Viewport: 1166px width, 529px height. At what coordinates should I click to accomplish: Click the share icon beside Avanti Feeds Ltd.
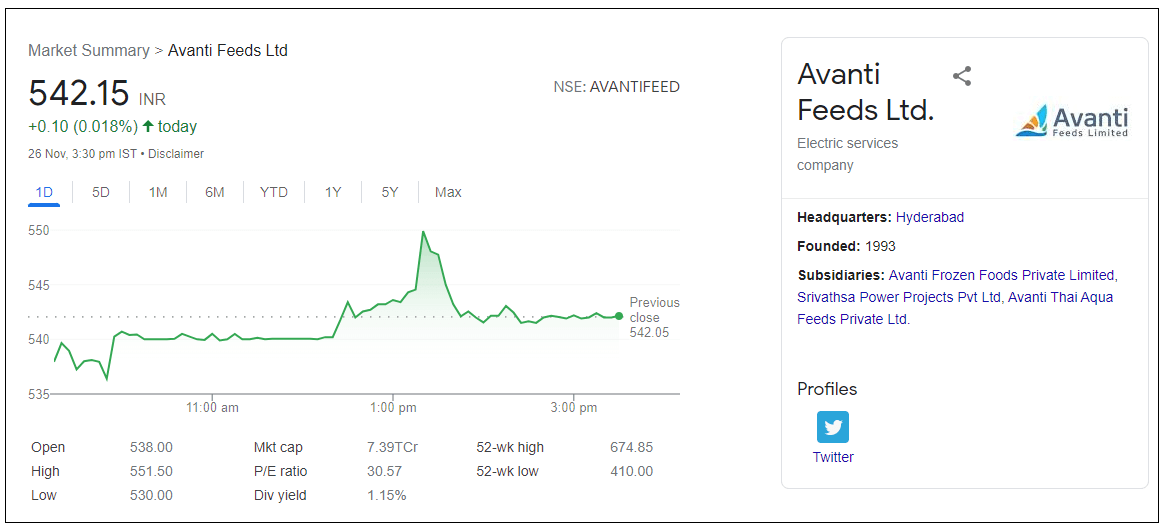click(962, 76)
